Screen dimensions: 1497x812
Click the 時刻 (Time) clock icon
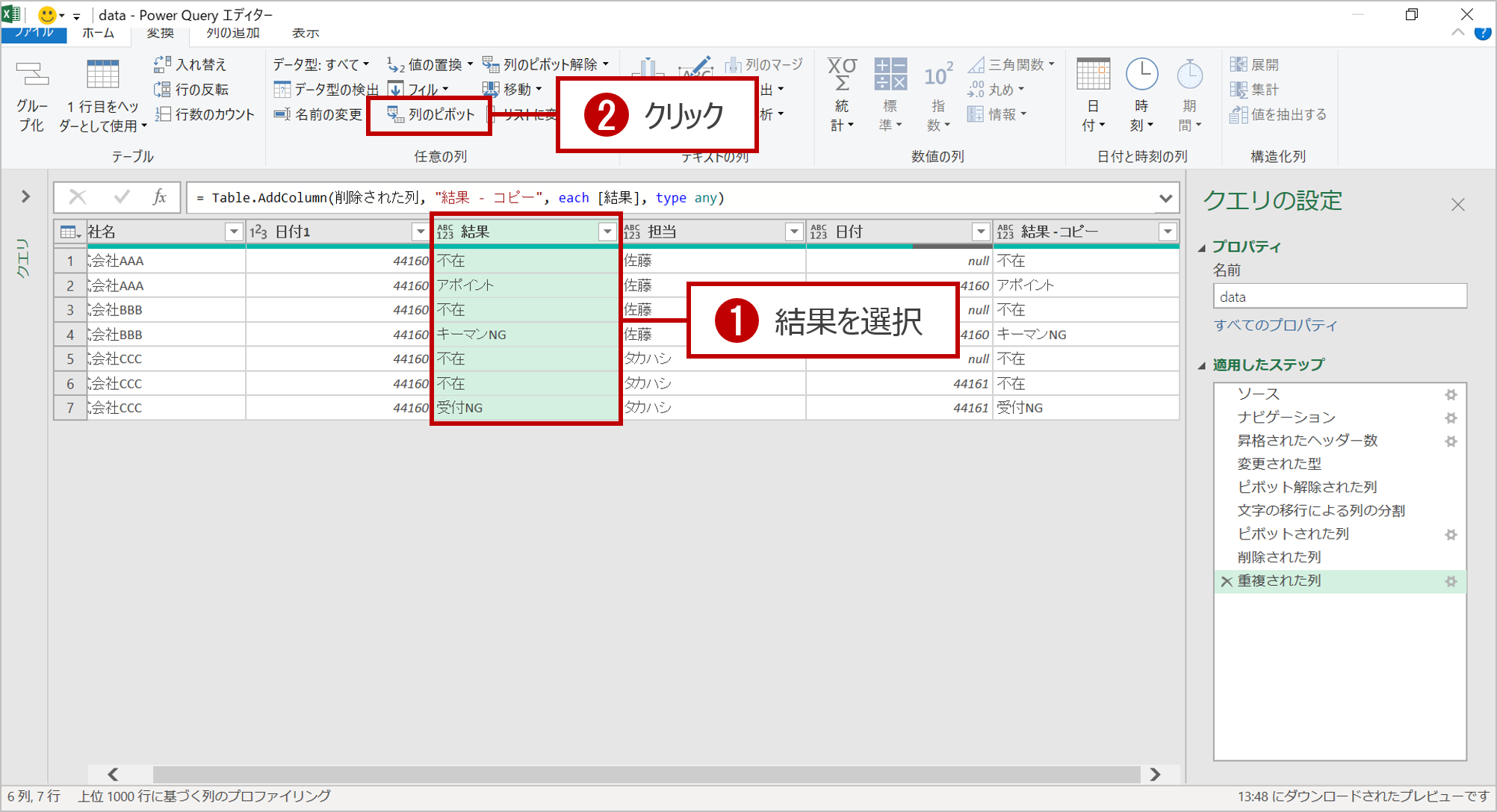1141,75
